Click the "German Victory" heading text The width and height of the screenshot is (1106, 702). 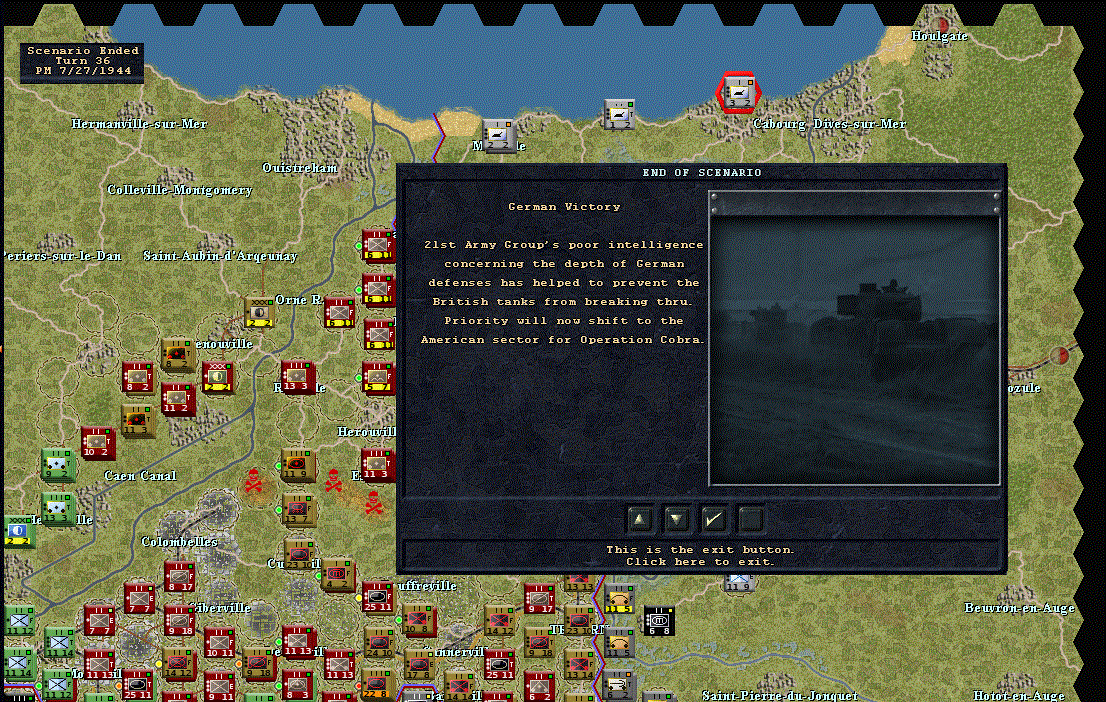[564, 207]
